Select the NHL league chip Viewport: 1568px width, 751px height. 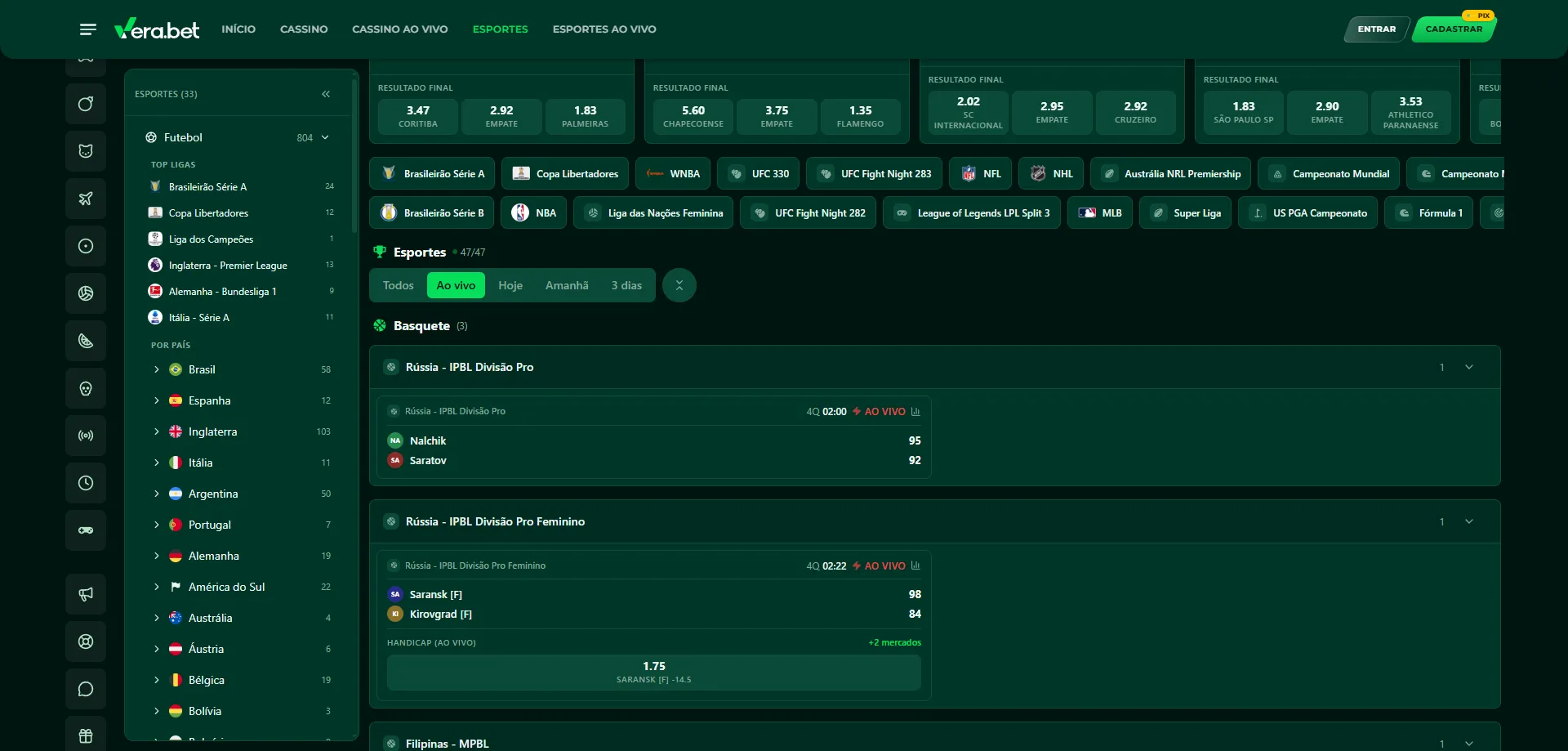coord(1051,173)
